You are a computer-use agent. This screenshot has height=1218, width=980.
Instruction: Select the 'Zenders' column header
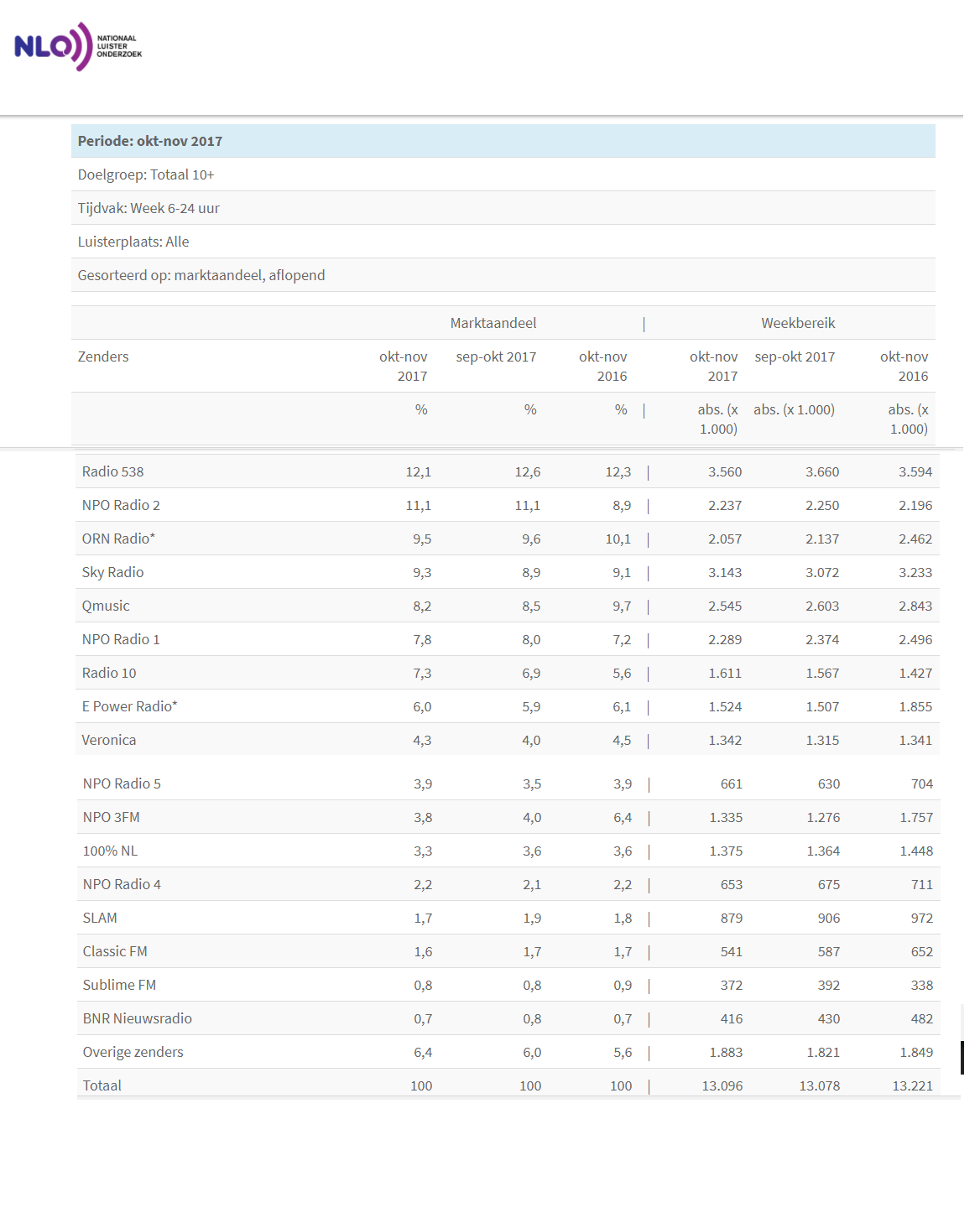pyautogui.click(x=103, y=357)
